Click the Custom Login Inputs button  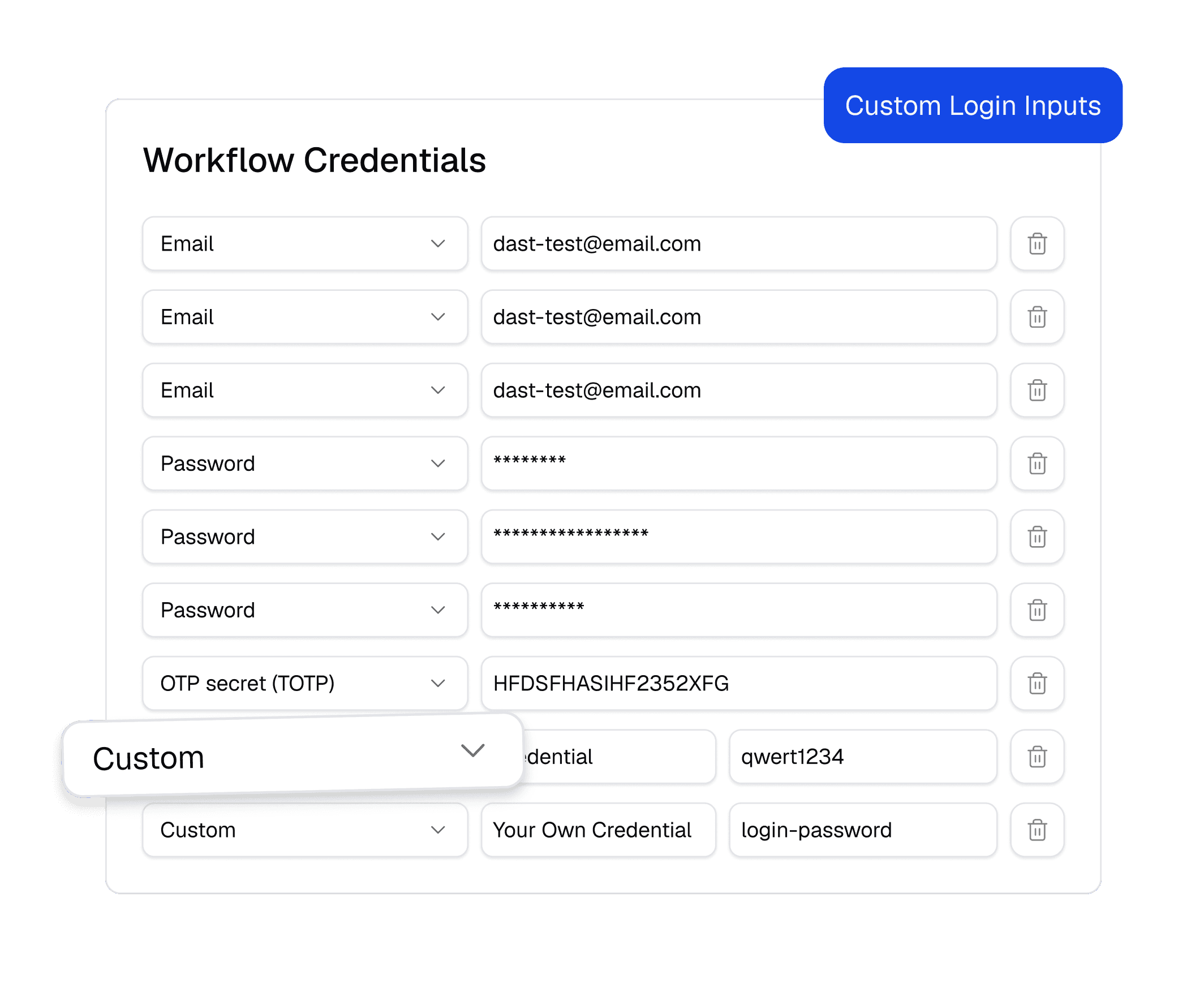pos(973,105)
